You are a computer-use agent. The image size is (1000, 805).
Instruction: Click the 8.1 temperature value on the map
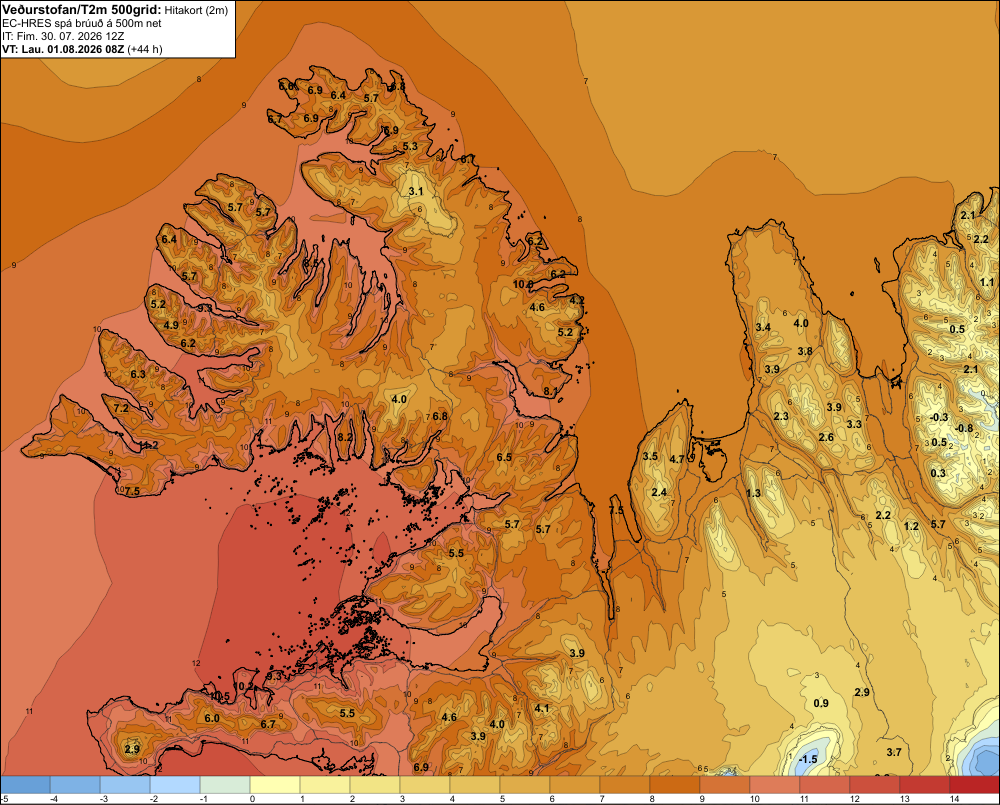pos(550,391)
